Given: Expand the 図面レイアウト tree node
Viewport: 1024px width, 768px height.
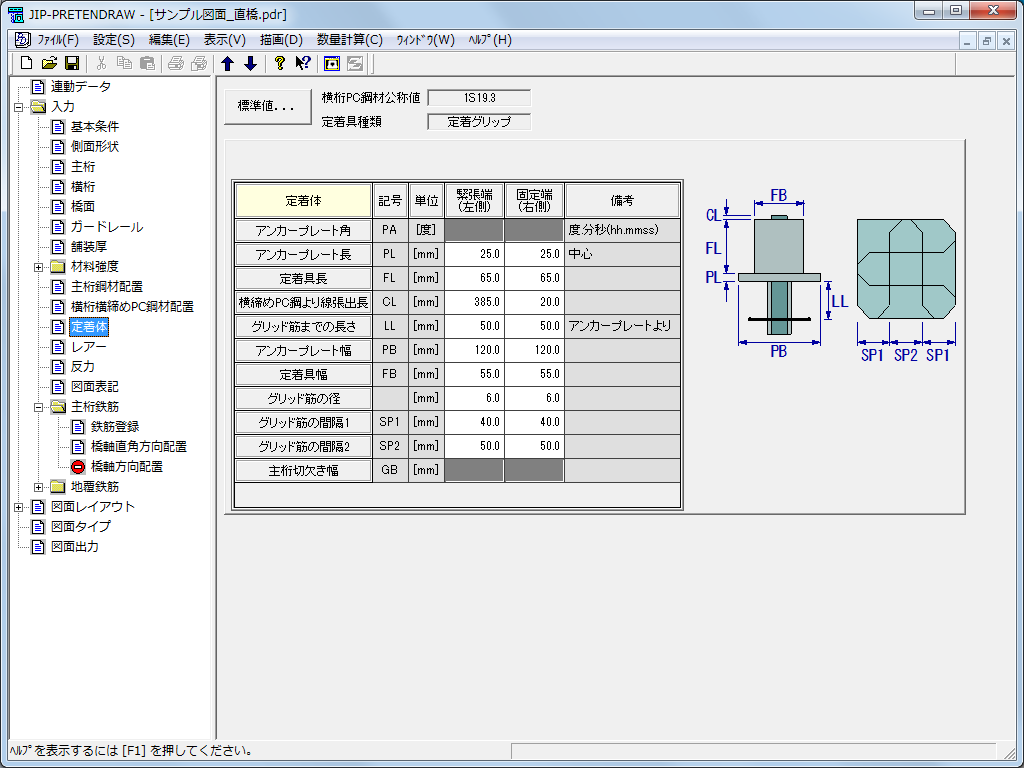Looking at the screenshot, I should click(x=19, y=507).
